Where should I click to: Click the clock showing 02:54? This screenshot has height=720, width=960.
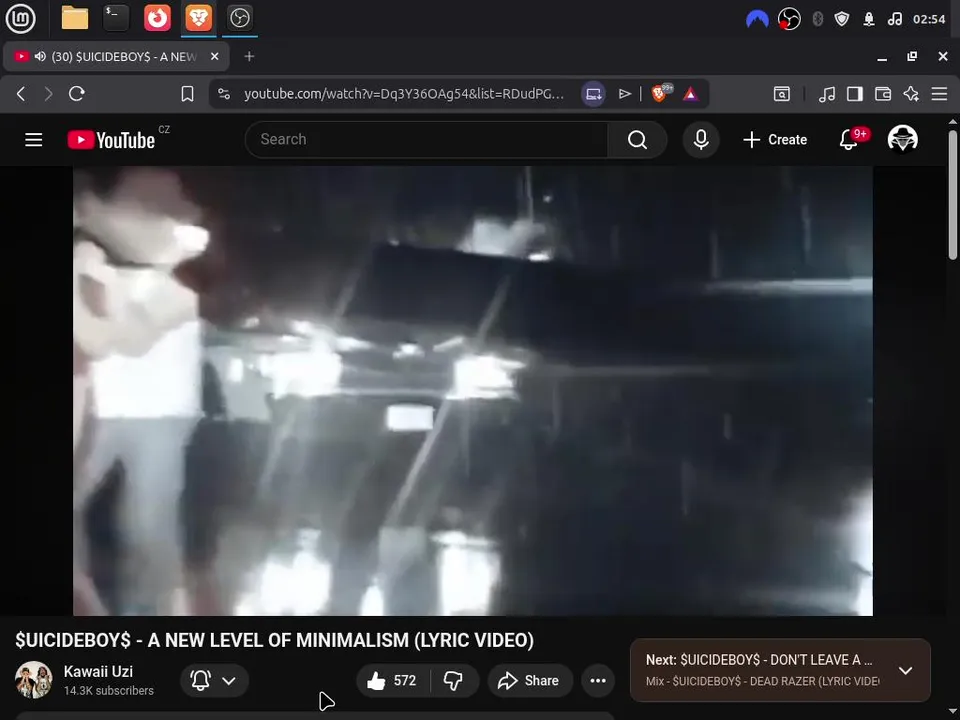click(929, 19)
